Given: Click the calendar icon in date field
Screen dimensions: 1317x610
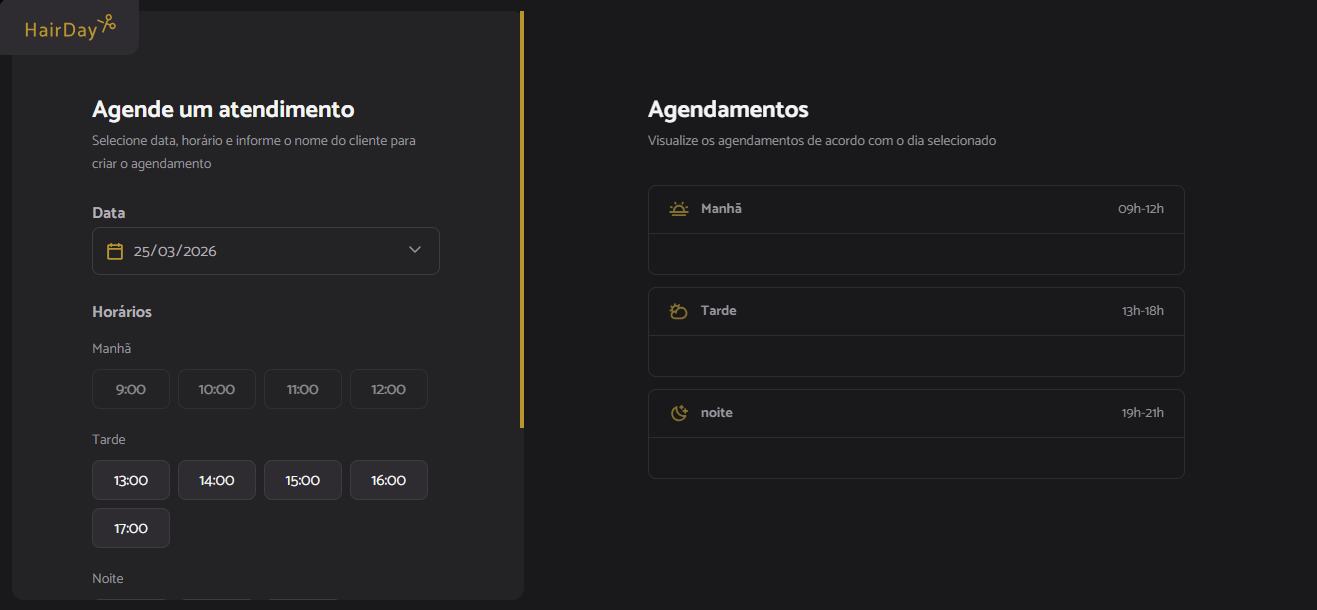Looking at the screenshot, I should (115, 251).
